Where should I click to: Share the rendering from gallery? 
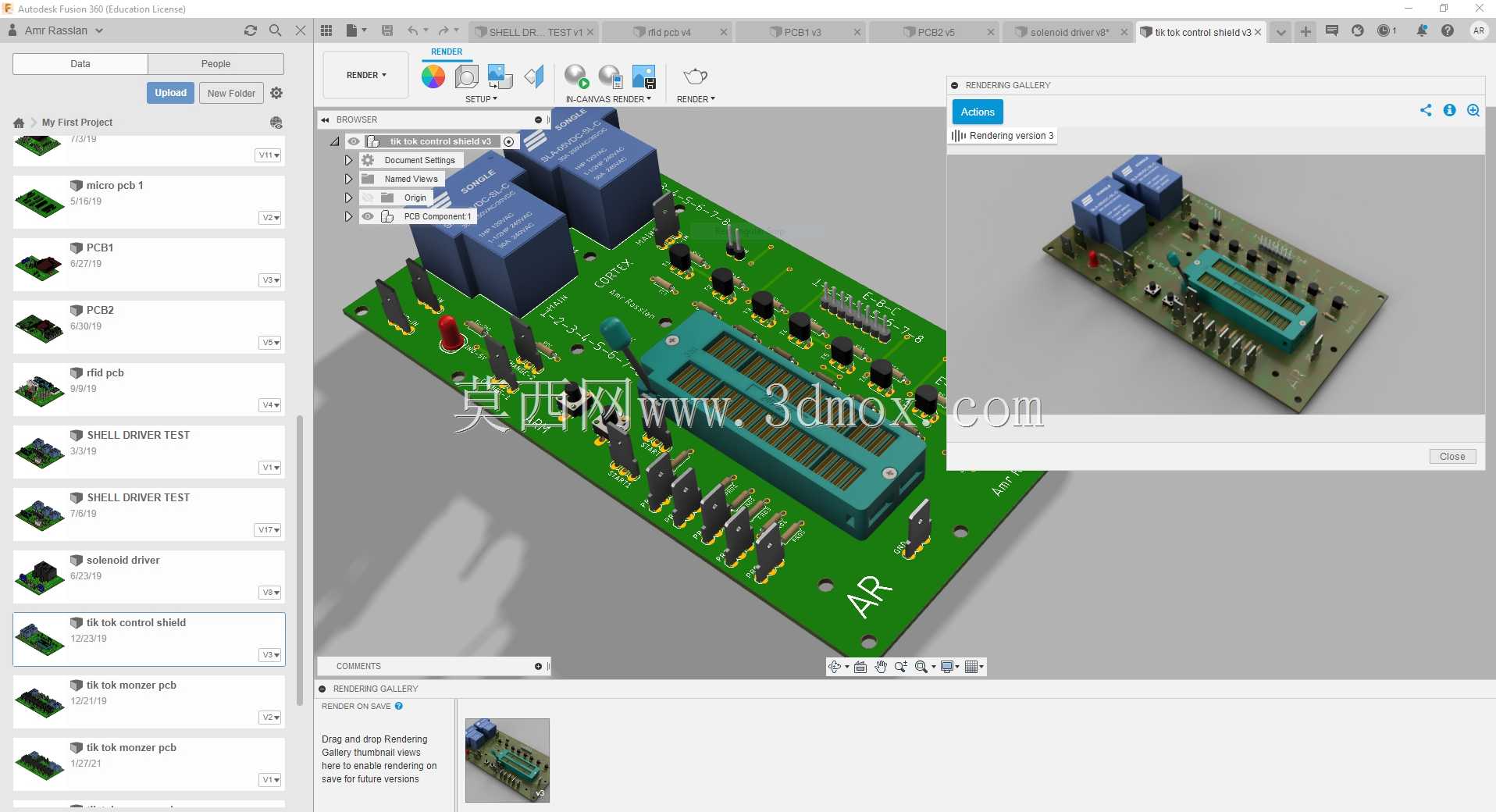point(1426,110)
